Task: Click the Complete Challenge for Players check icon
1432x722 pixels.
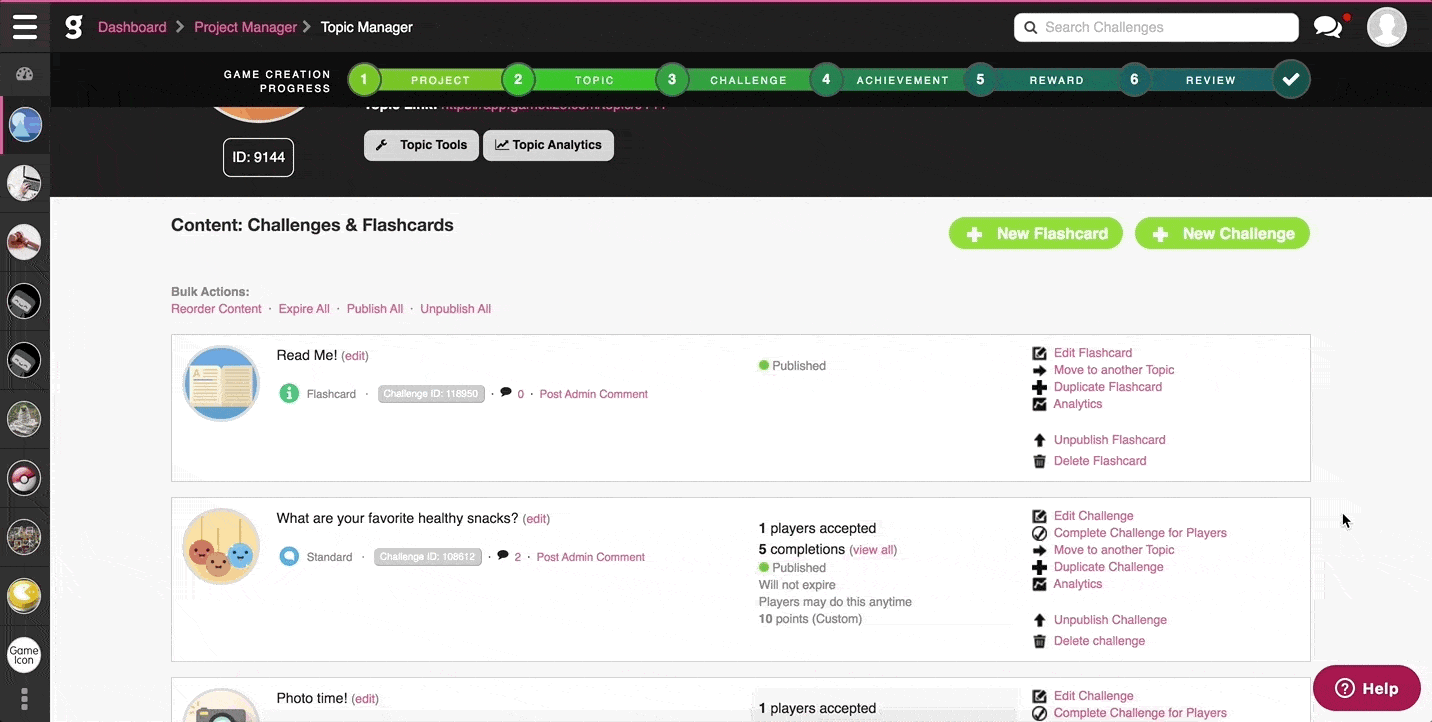Action: 1039,533
